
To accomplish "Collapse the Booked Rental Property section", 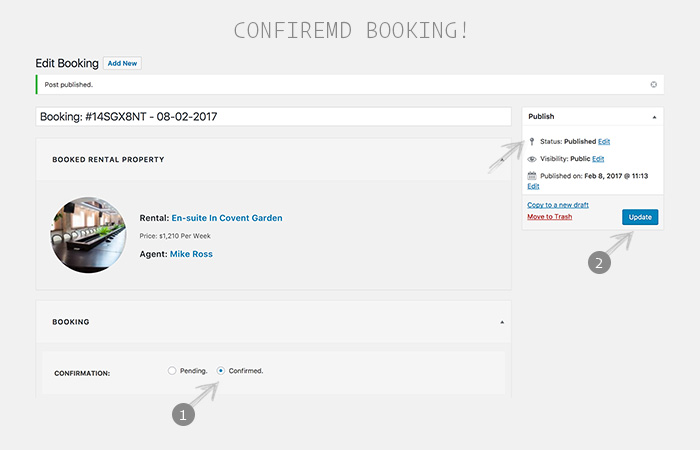I will 502,159.
